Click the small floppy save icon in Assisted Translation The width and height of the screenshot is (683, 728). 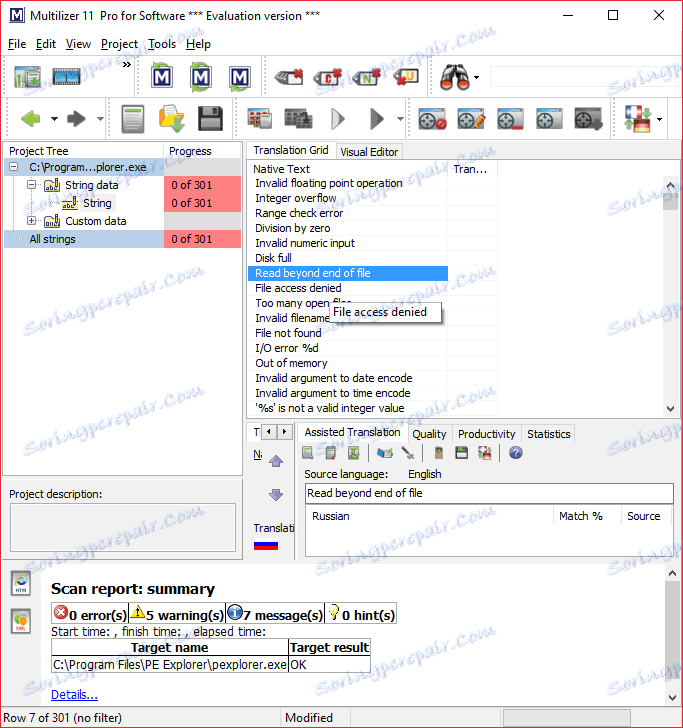click(x=462, y=453)
